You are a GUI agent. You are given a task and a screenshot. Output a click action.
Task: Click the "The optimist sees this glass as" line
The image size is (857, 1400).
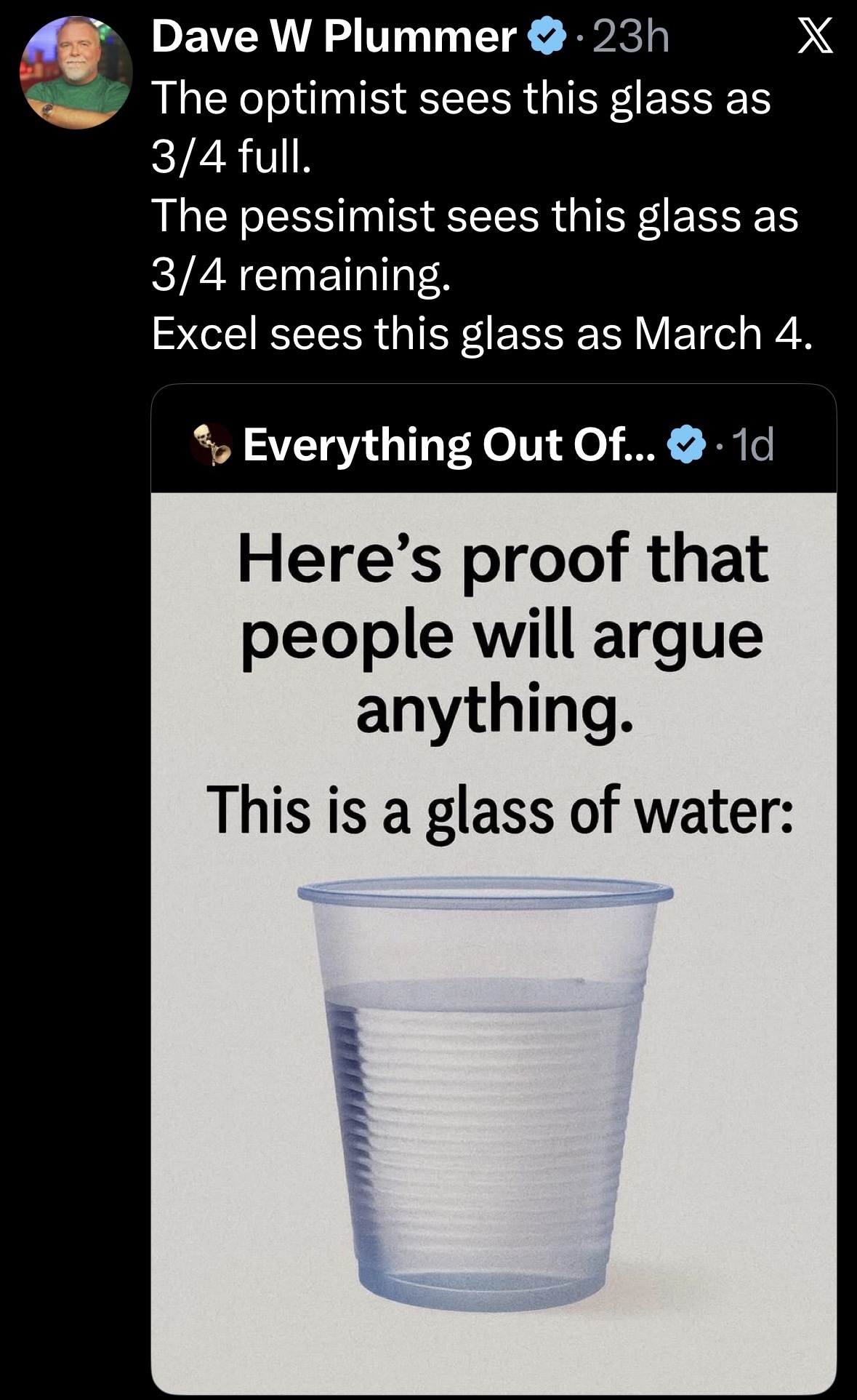pyautogui.click(x=461, y=97)
